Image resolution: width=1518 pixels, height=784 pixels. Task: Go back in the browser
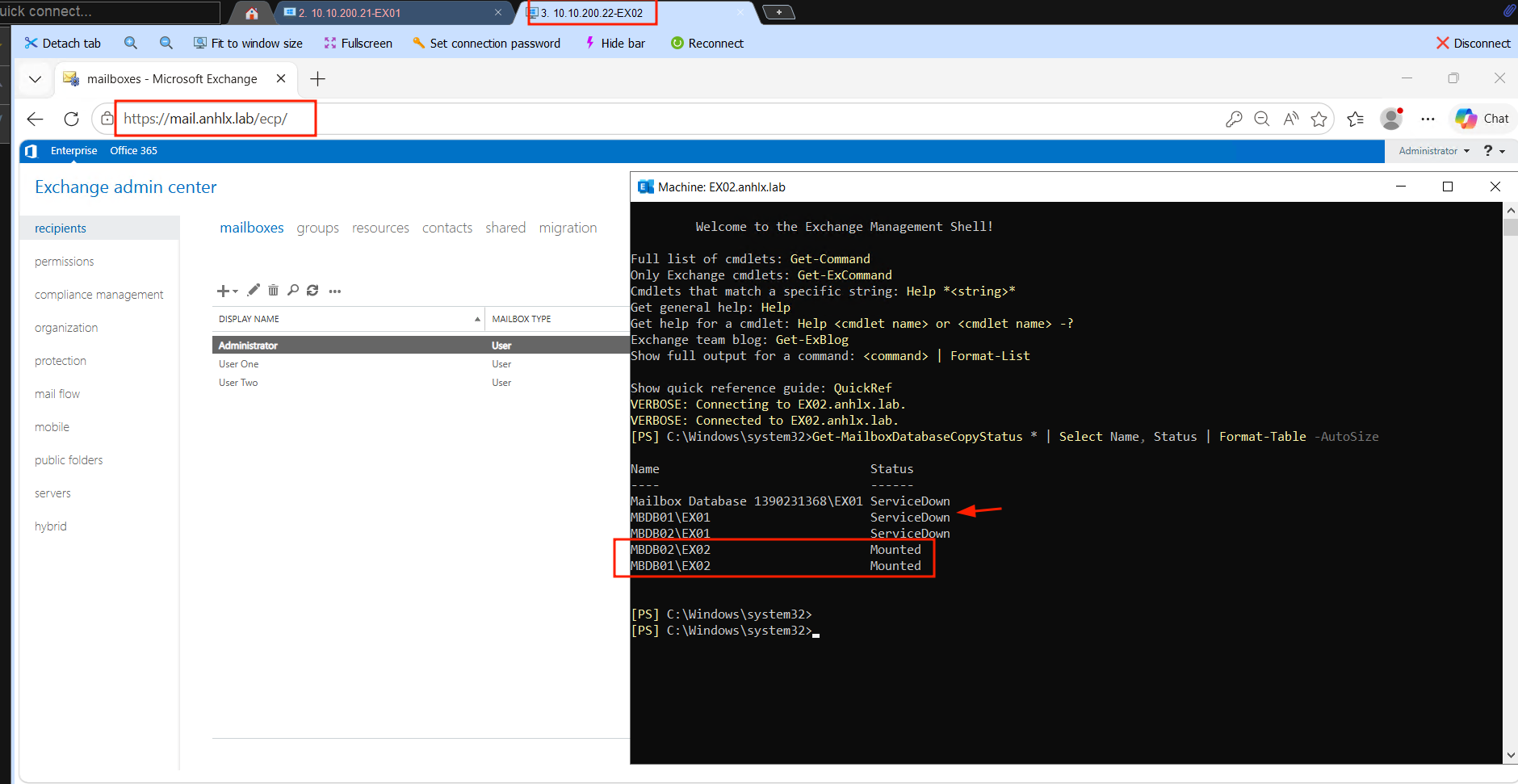coord(35,119)
